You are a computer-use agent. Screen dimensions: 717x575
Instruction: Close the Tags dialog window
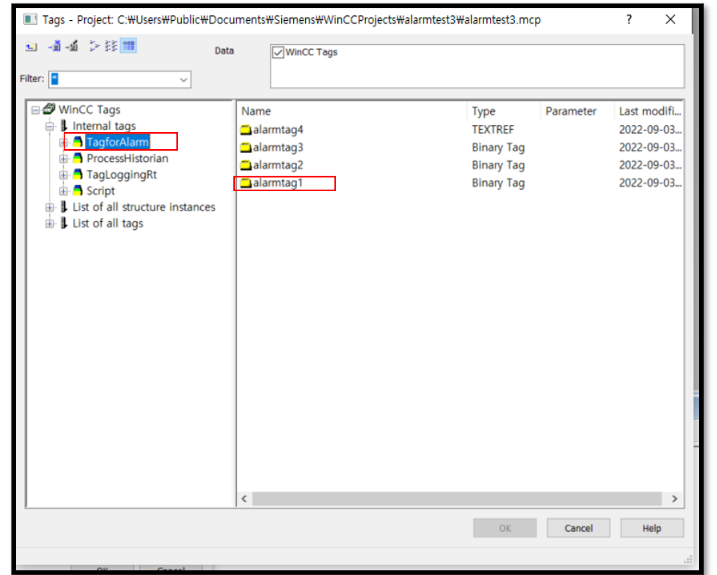click(x=670, y=19)
